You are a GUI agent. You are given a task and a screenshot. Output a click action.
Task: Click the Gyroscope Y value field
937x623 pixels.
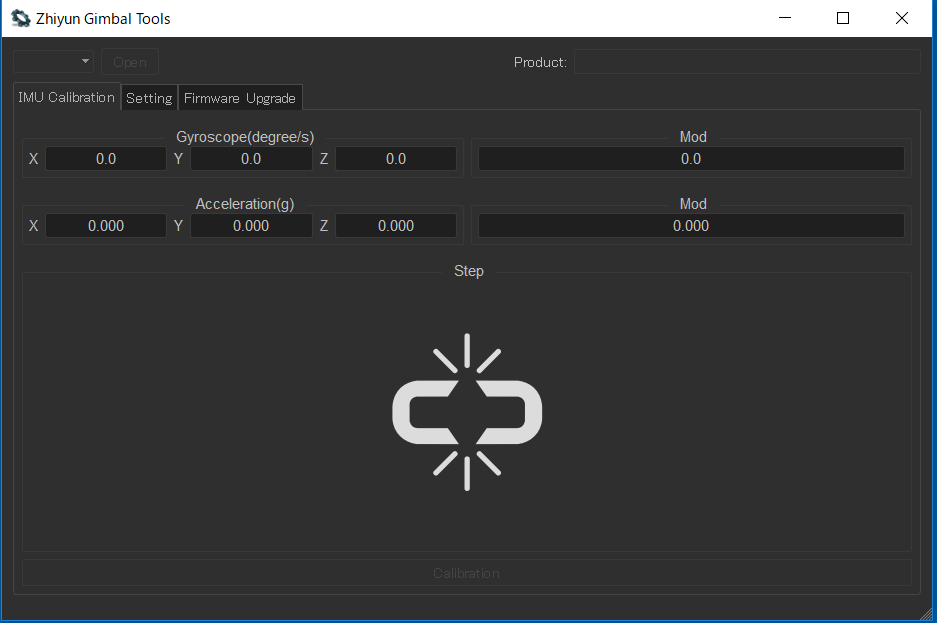pyautogui.click(x=251, y=159)
